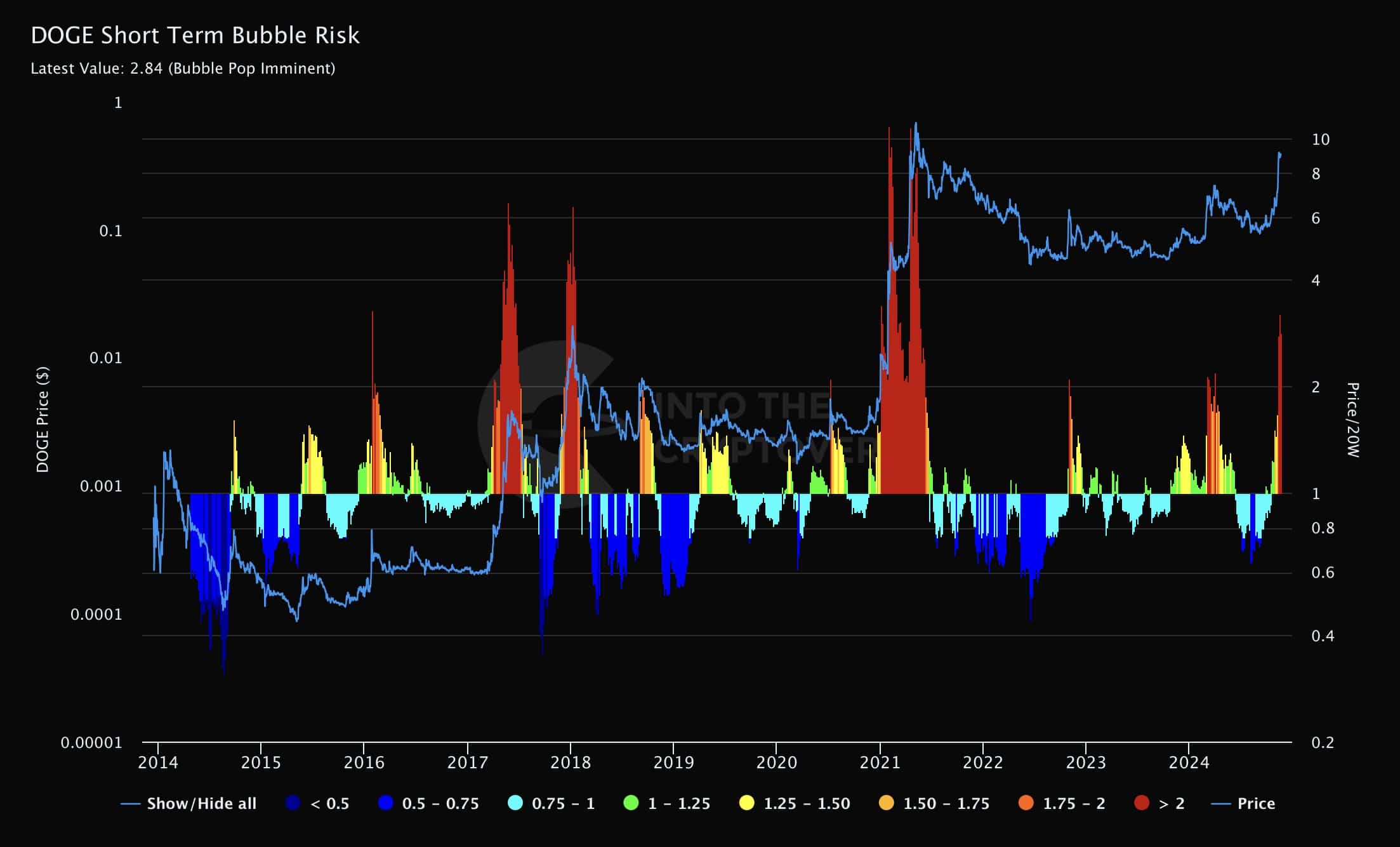Toggle the '0.75 – 1' legend series
Viewport: 1400px width, 847px height.
pyautogui.click(x=551, y=803)
